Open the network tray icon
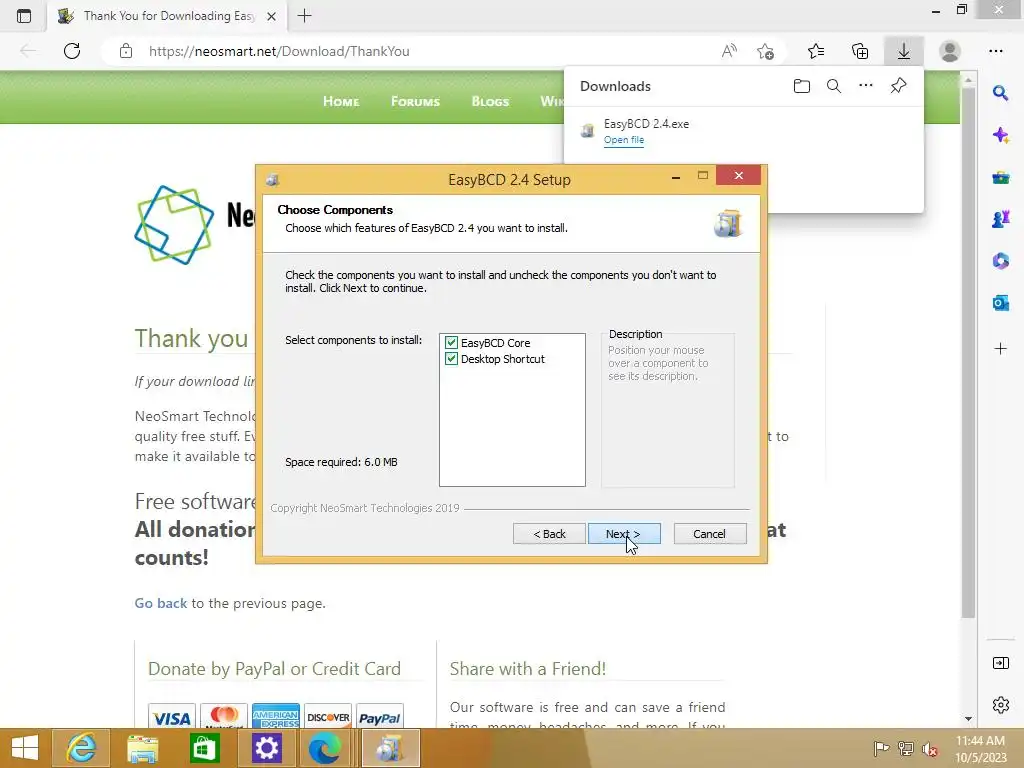This screenshot has width=1024, height=768. coord(906,748)
